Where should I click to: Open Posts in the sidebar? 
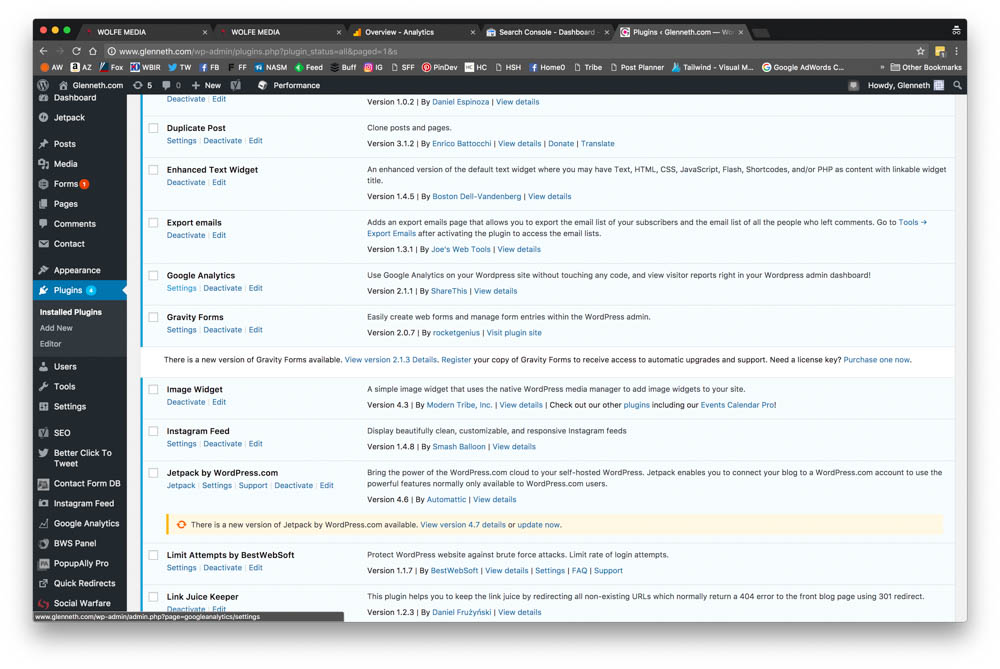click(x=64, y=144)
